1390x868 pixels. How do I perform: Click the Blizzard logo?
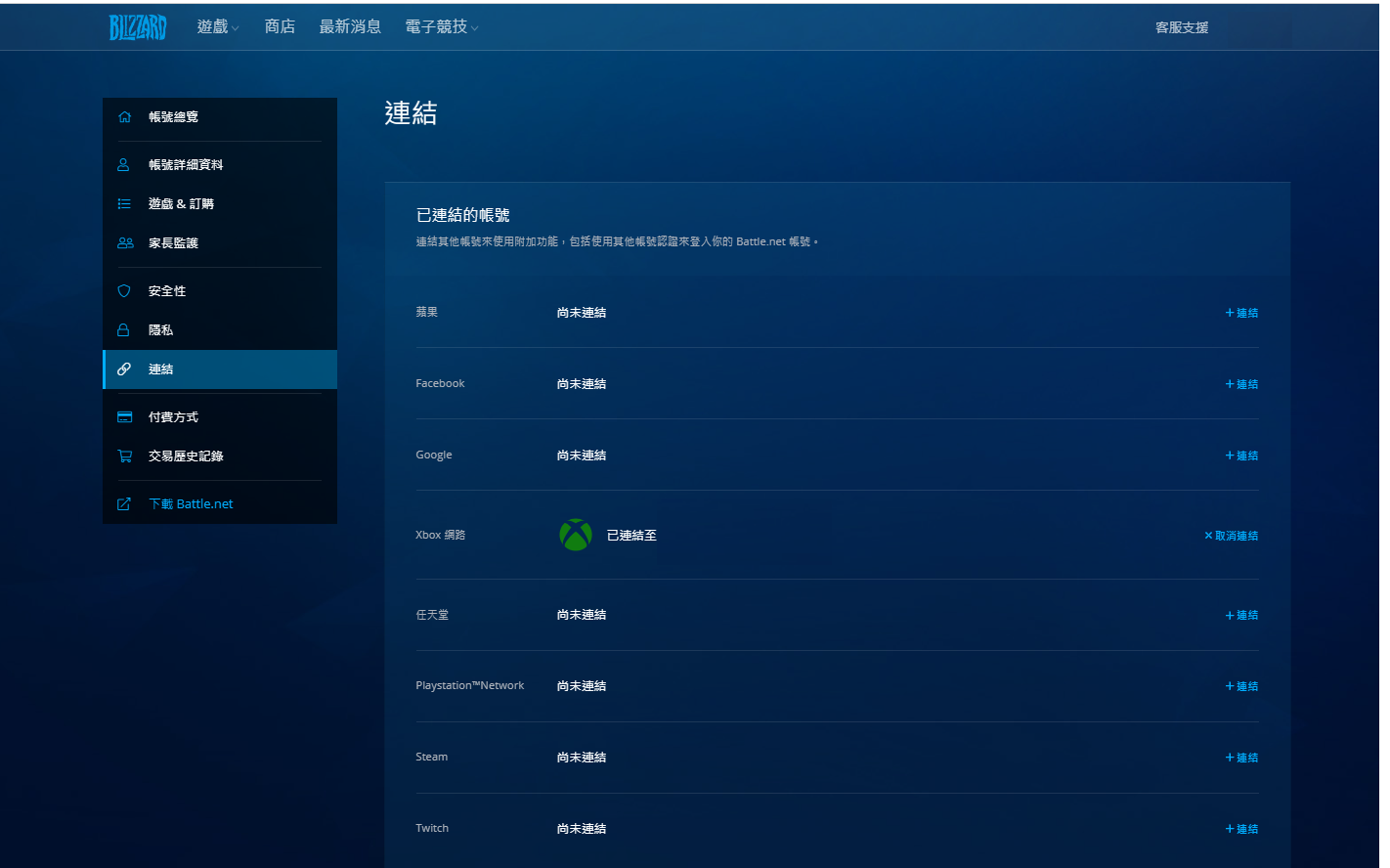138,27
